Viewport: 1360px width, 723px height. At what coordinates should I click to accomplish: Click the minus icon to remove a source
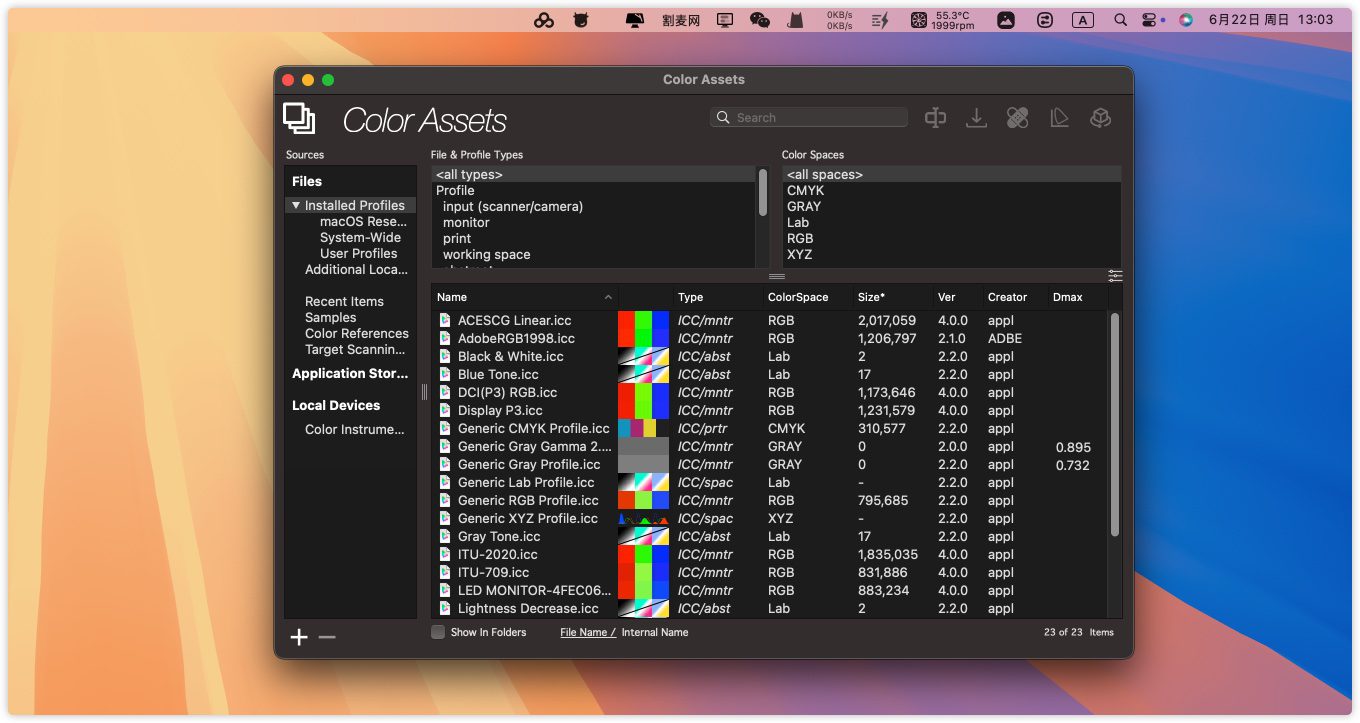[x=327, y=638]
